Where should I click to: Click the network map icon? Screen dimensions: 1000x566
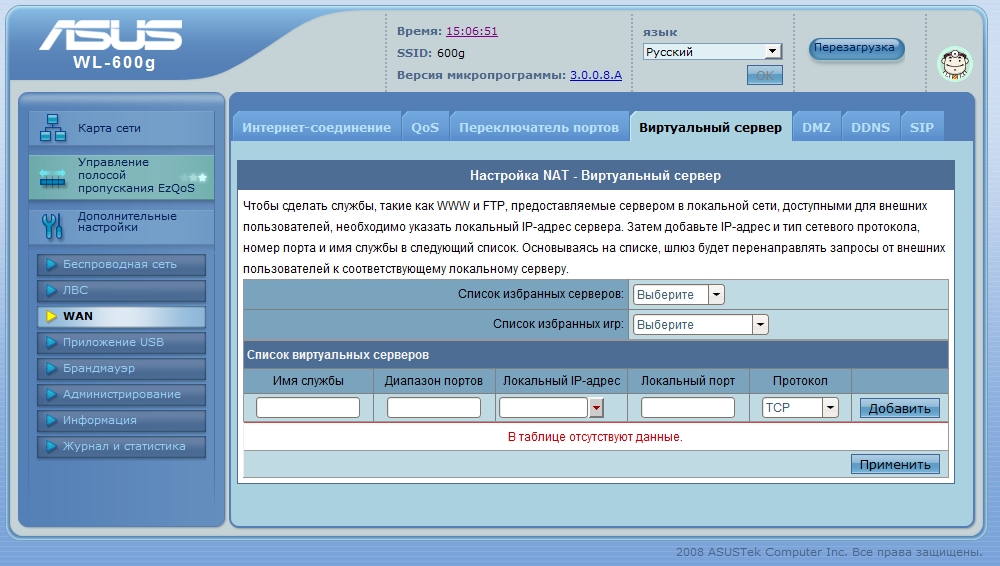(53, 128)
